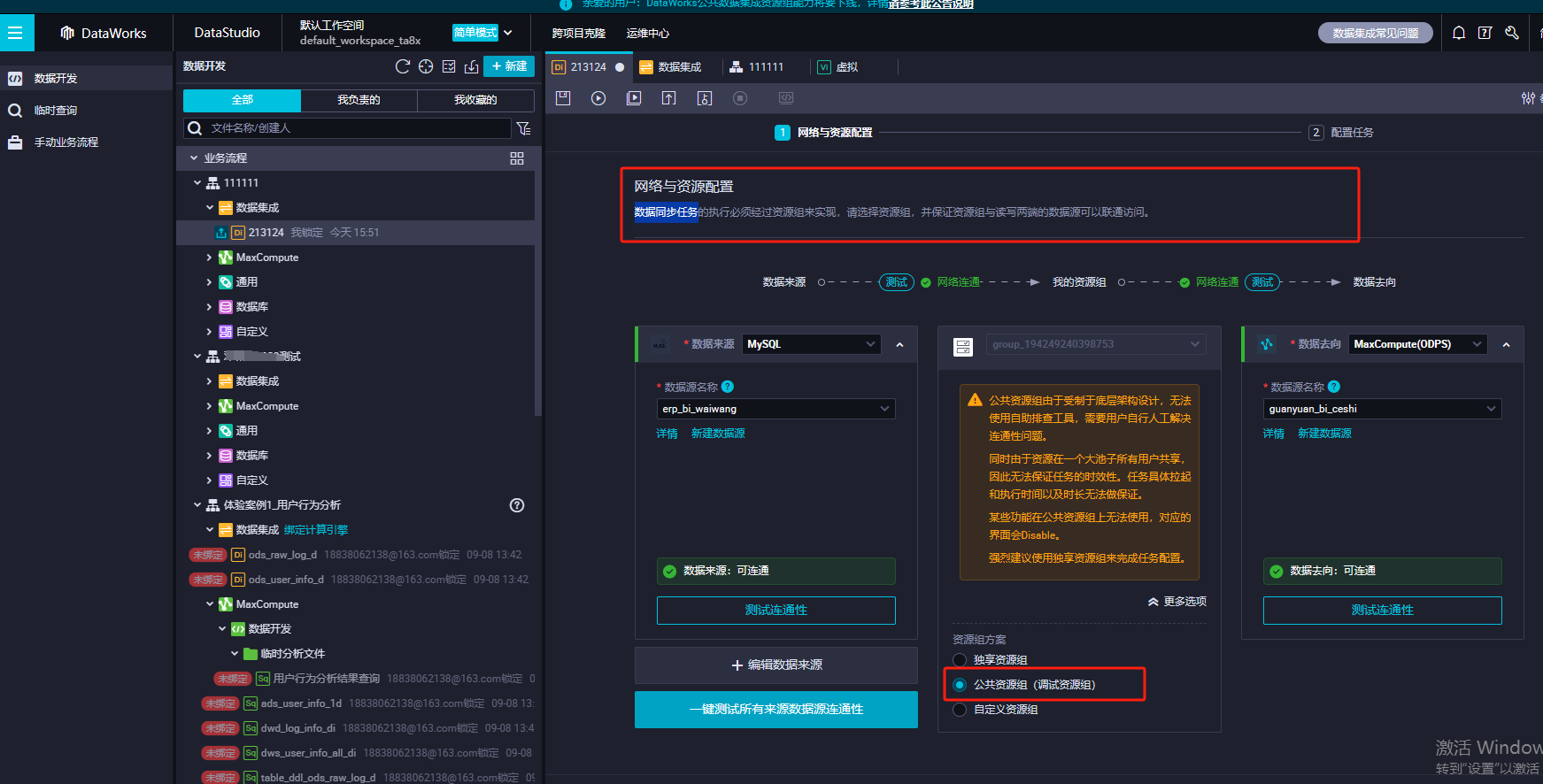
Task: Open the 简单模式 workspace mode dropdown
Action: click(x=483, y=33)
